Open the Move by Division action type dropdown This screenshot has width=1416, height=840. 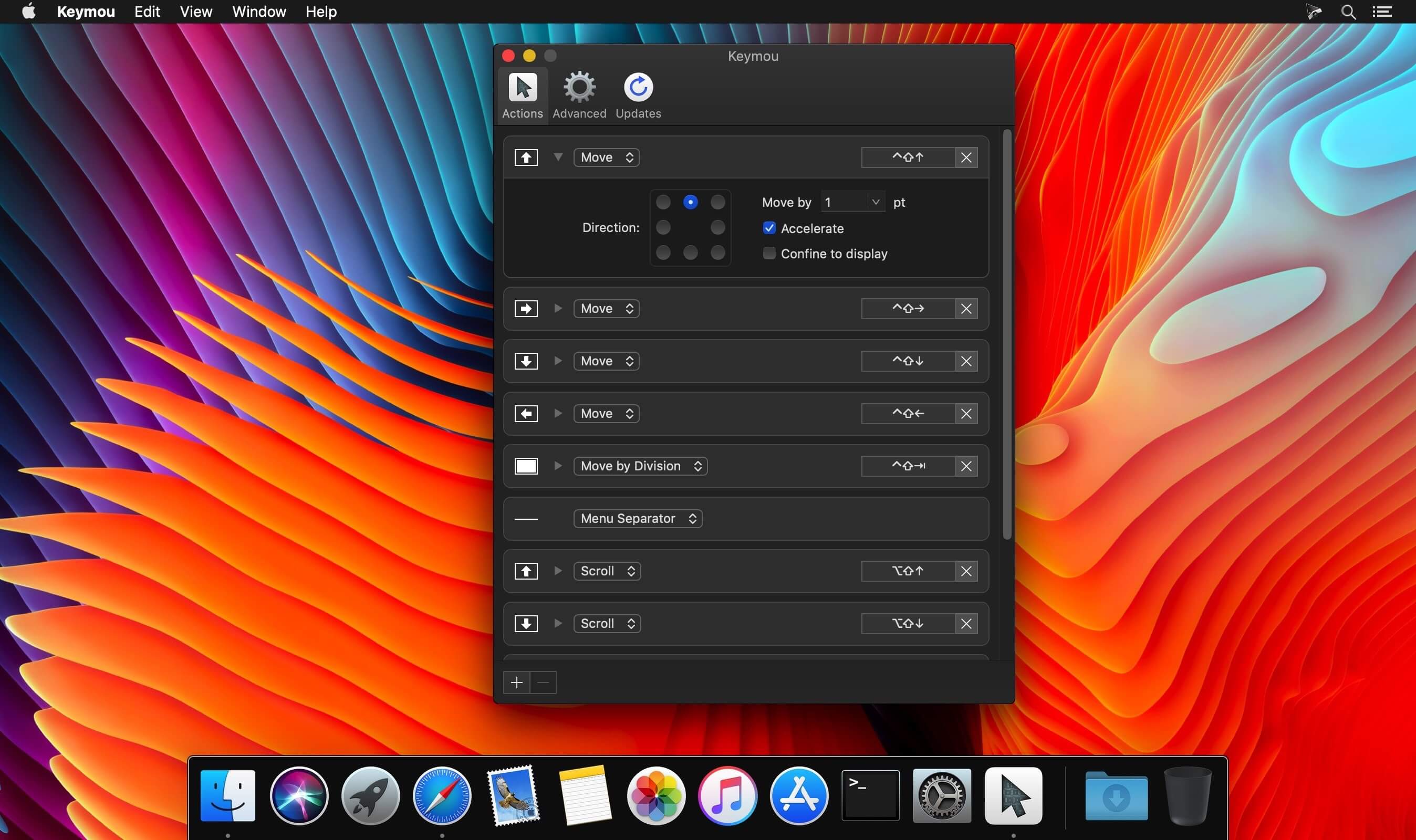coord(640,466)
